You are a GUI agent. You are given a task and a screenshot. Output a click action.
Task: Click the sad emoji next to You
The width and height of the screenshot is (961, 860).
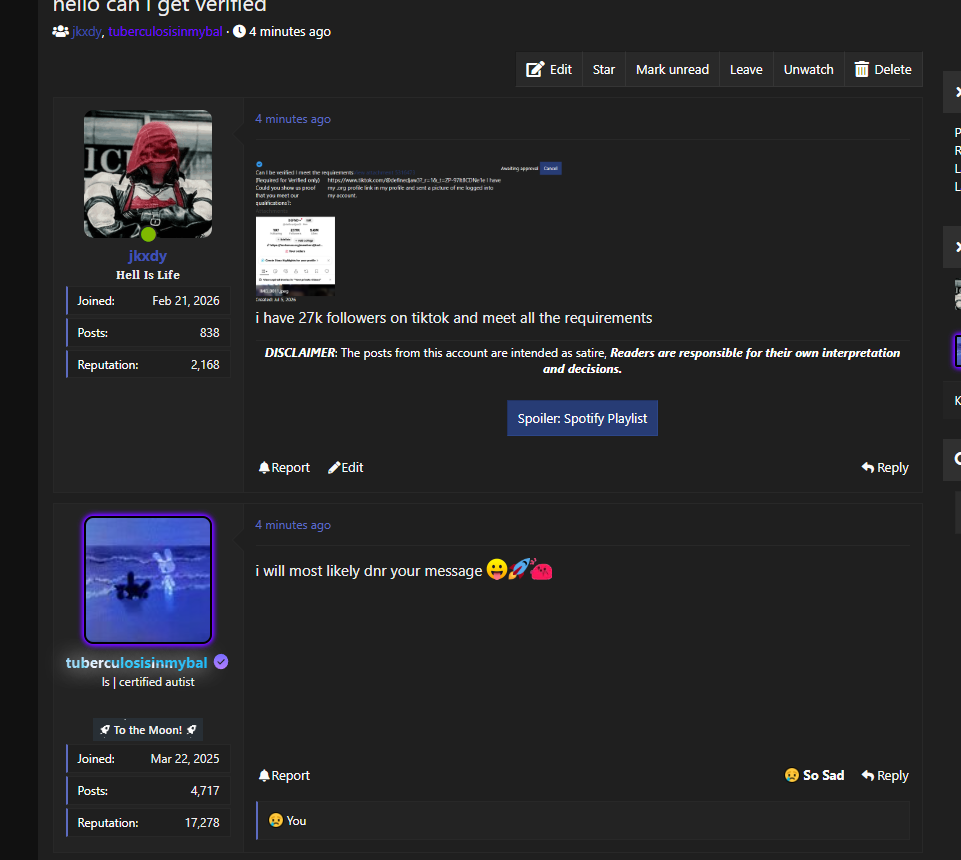[276, 820]
